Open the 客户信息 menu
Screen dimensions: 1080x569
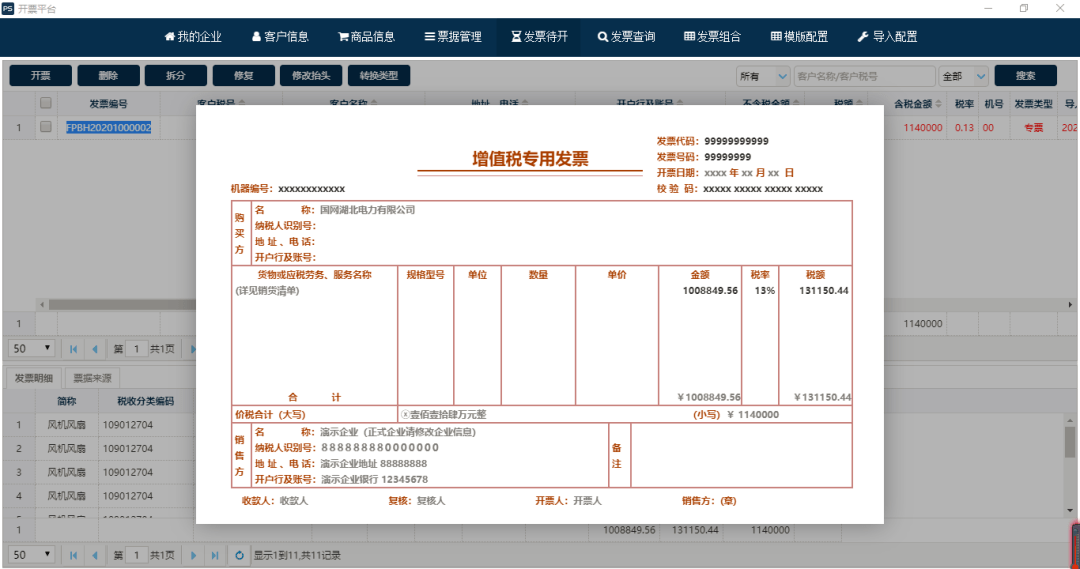click(x=280, y=37)
